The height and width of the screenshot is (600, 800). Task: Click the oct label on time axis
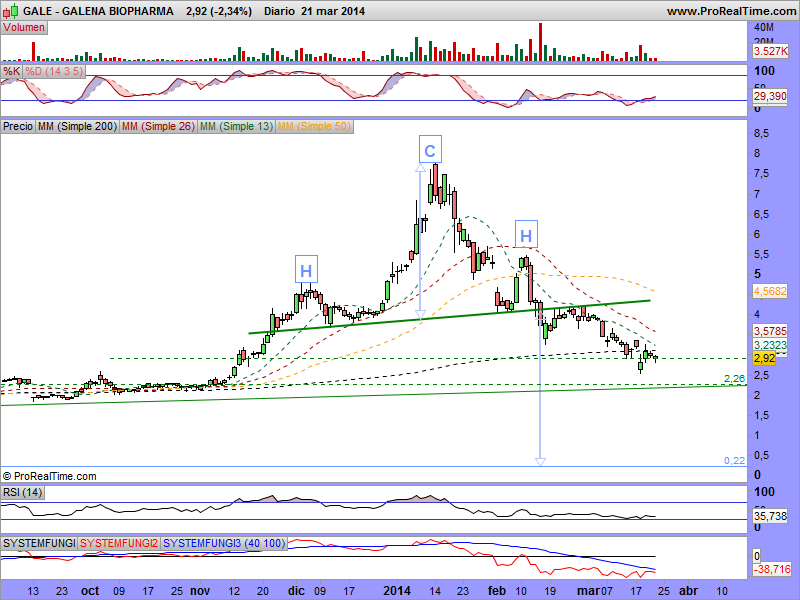90,591
